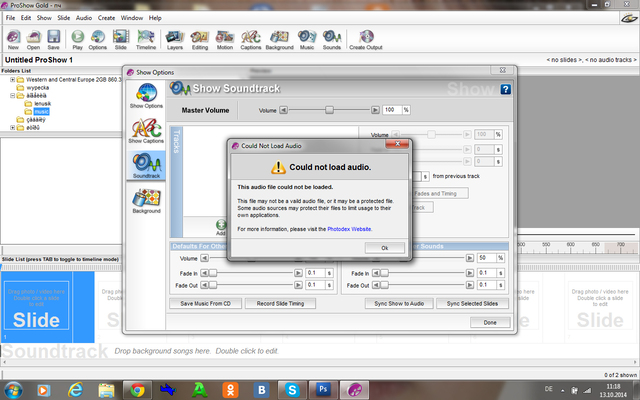Click the Create Output toolbar icon
This screenshot has height=400, width=640.
tap(366, 40)
